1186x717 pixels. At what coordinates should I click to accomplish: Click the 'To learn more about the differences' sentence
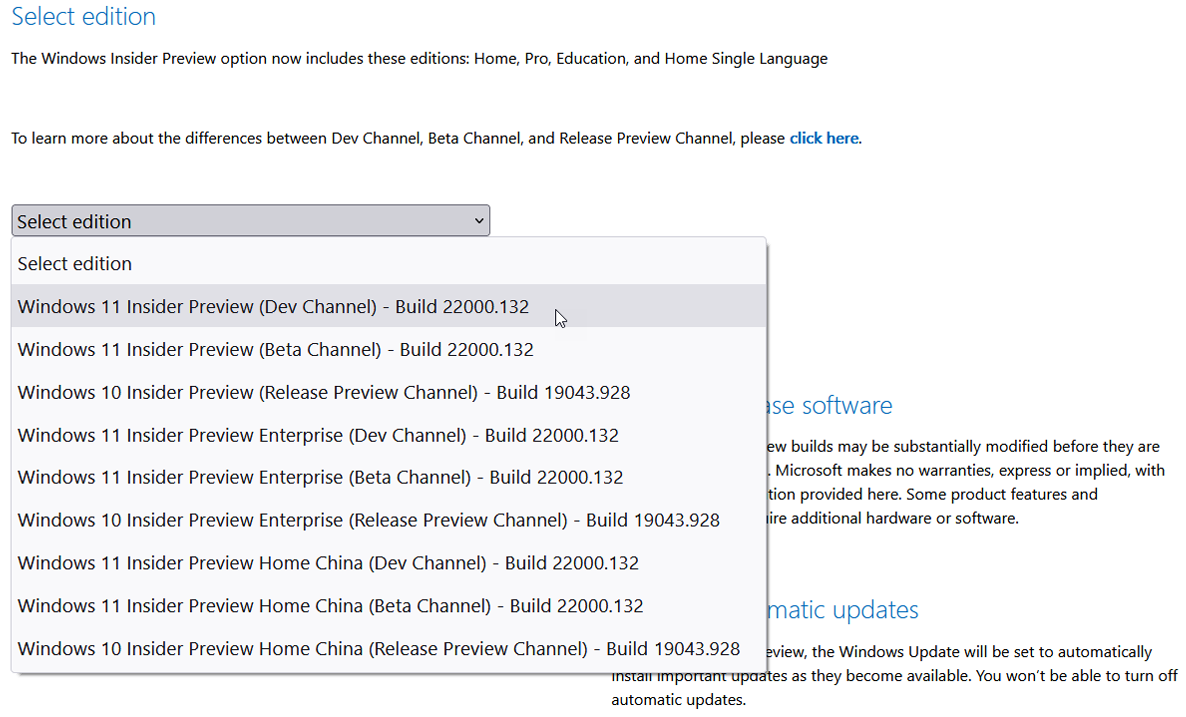(436, 138)
